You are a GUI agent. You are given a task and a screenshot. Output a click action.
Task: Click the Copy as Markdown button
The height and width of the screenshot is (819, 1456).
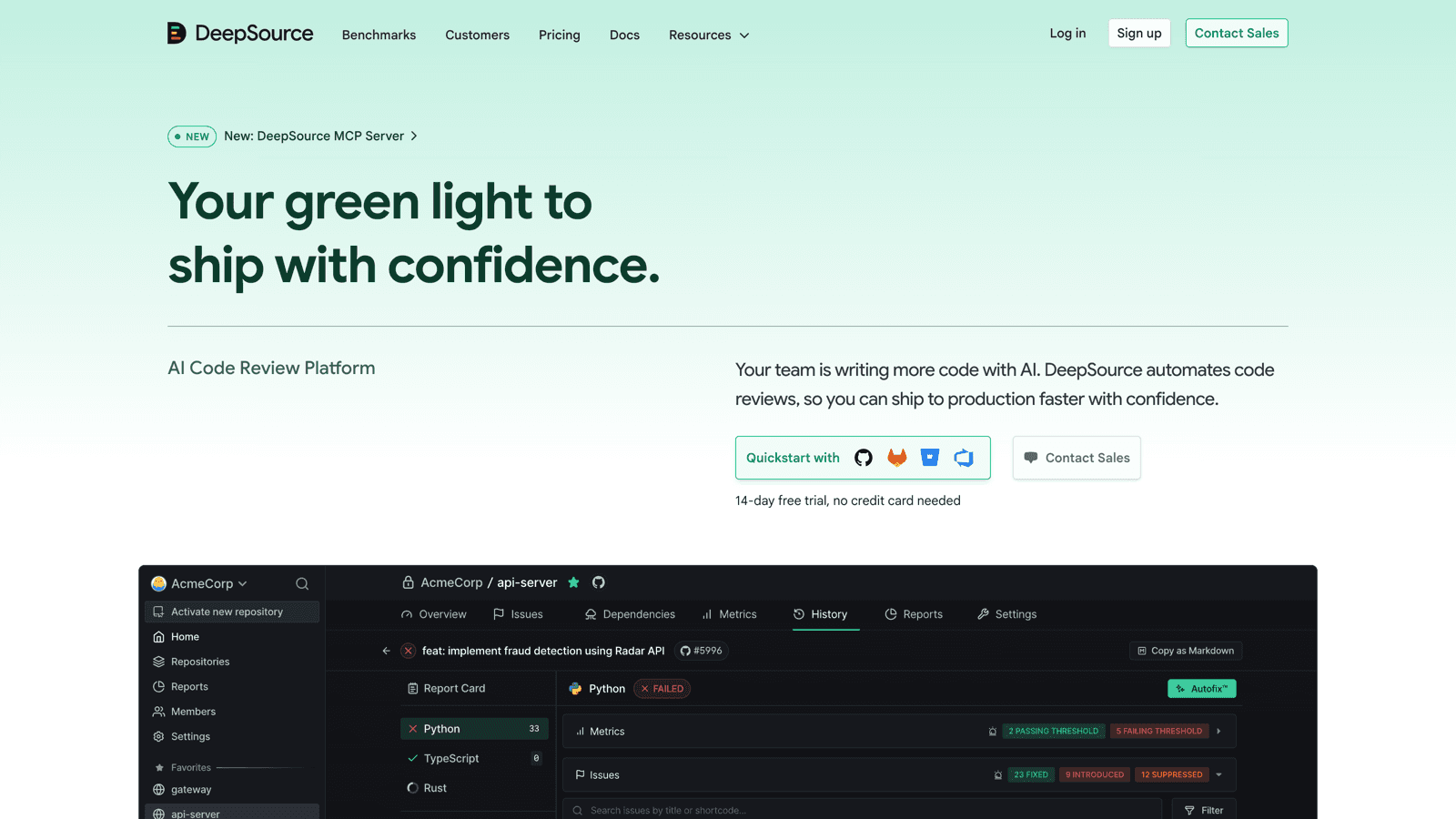tap(1186, 651)
